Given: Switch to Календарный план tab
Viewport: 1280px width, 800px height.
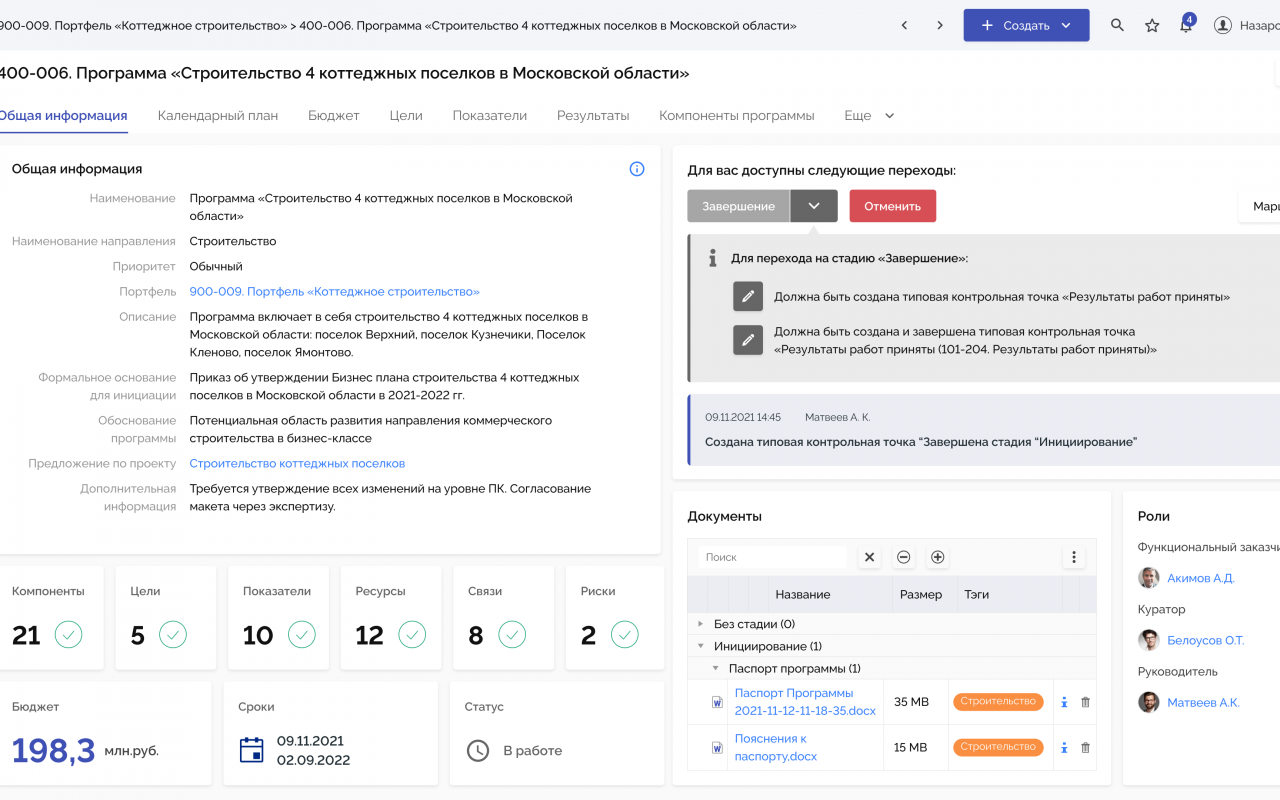Looking at the screenshot, I should click(218, 115).
